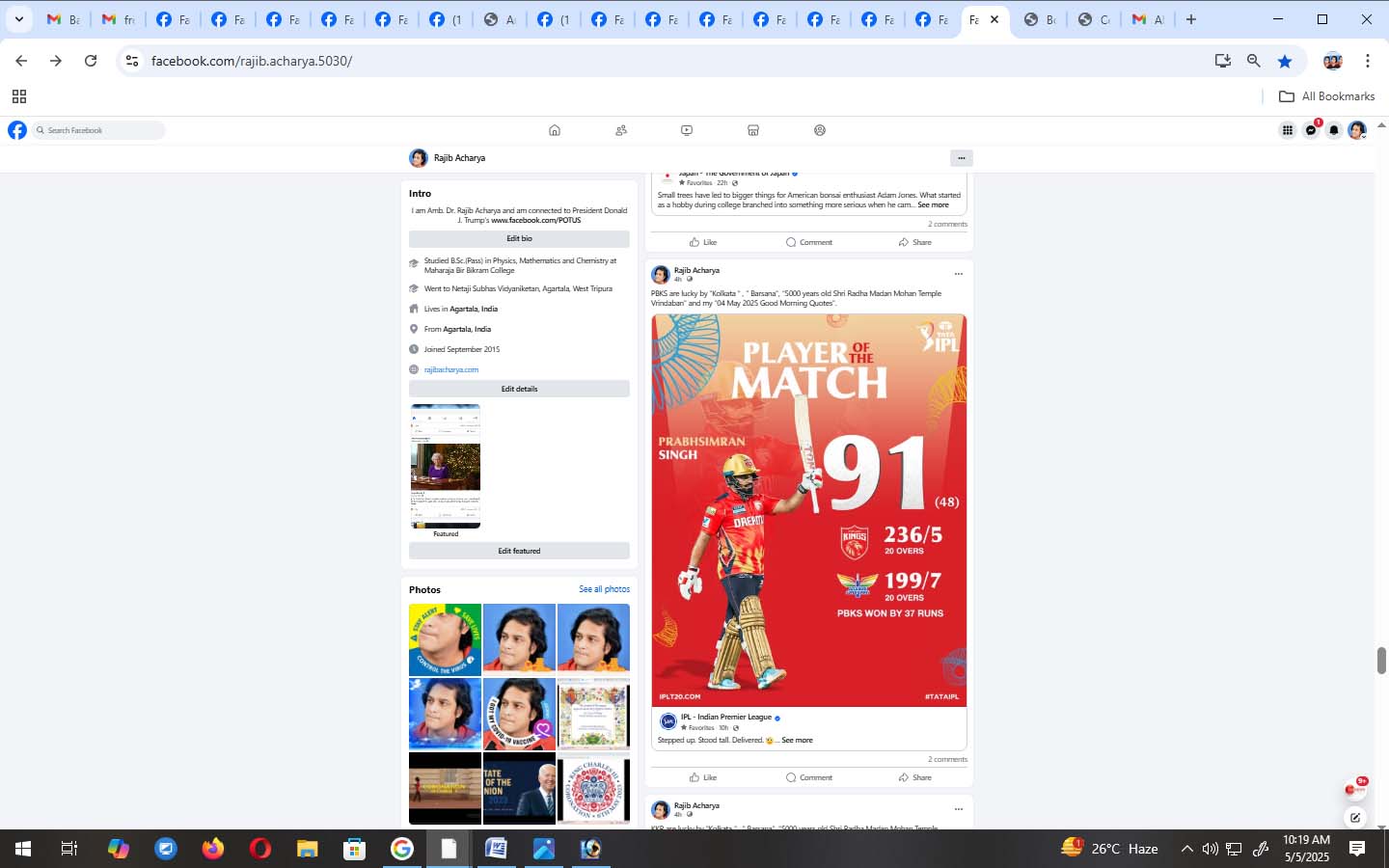
Task: Open the new message compose icon
Action: [1355, 818]
